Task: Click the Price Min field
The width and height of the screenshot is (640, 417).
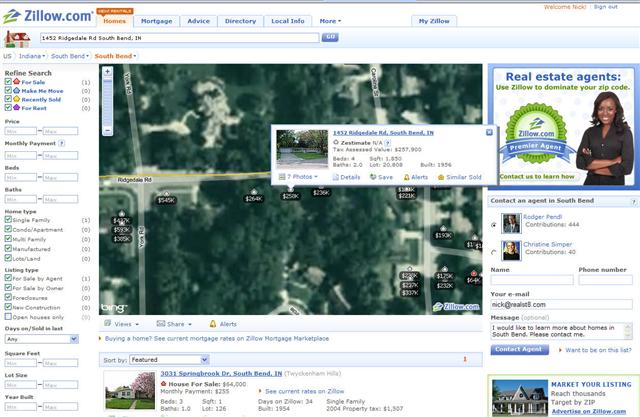Action: pos(20,131)
